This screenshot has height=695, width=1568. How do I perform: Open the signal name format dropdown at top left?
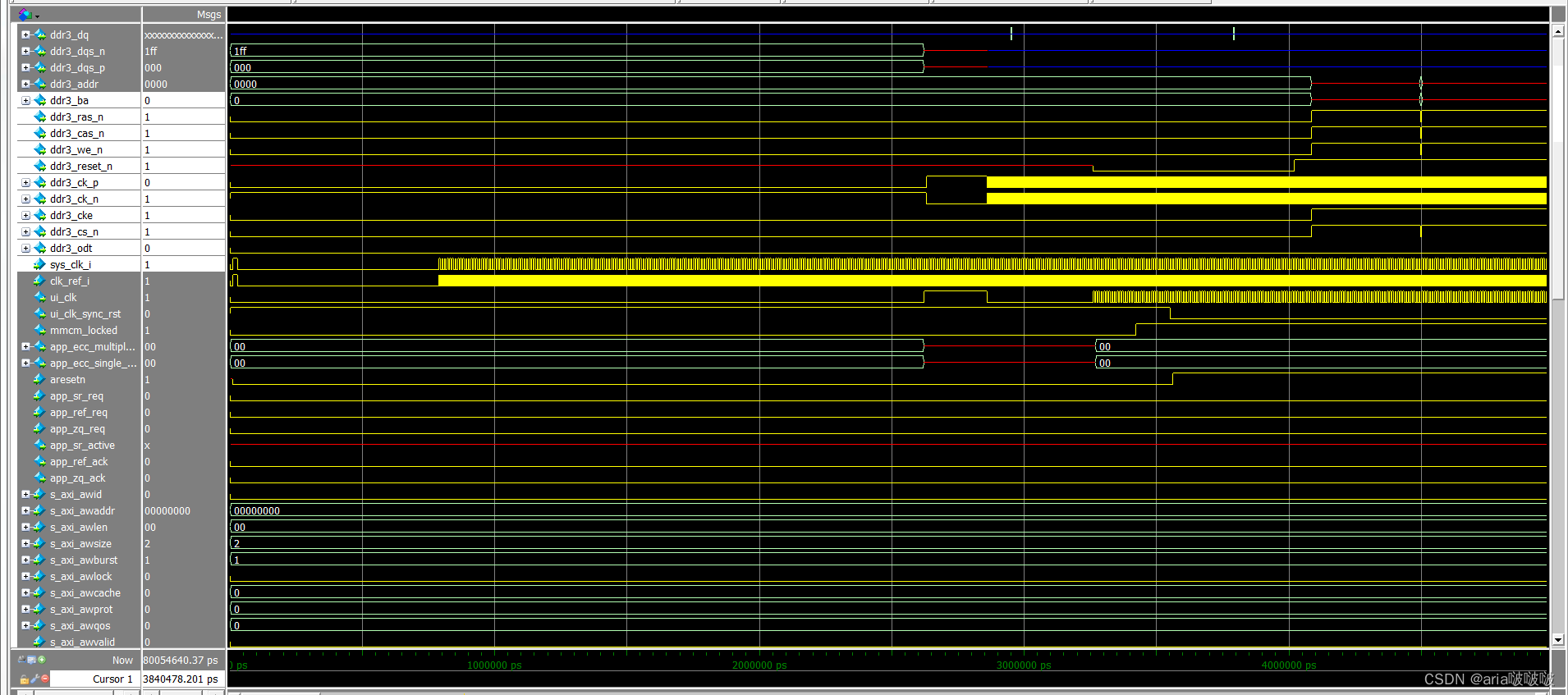pos(28,15)
